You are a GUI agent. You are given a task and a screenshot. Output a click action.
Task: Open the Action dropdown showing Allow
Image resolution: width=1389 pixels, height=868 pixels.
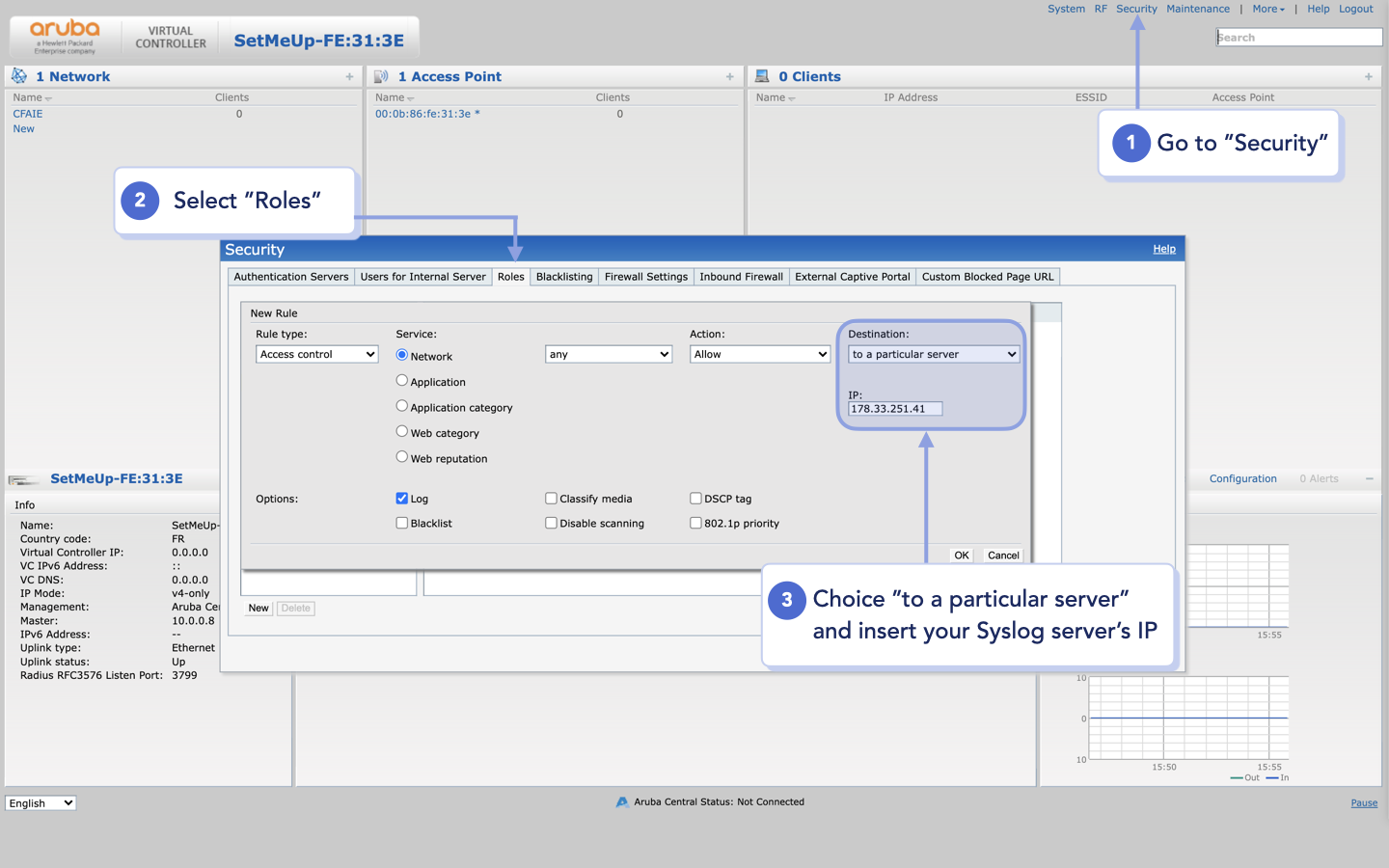759,354
